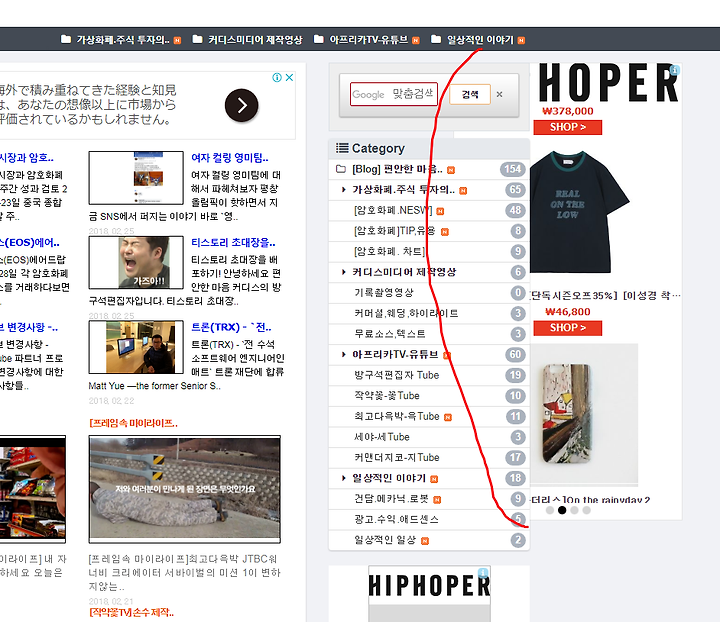Expand the 아프리카TV-유튜브 category arrow
Viewport: 720px width, 622px height.
coord(343,354)
